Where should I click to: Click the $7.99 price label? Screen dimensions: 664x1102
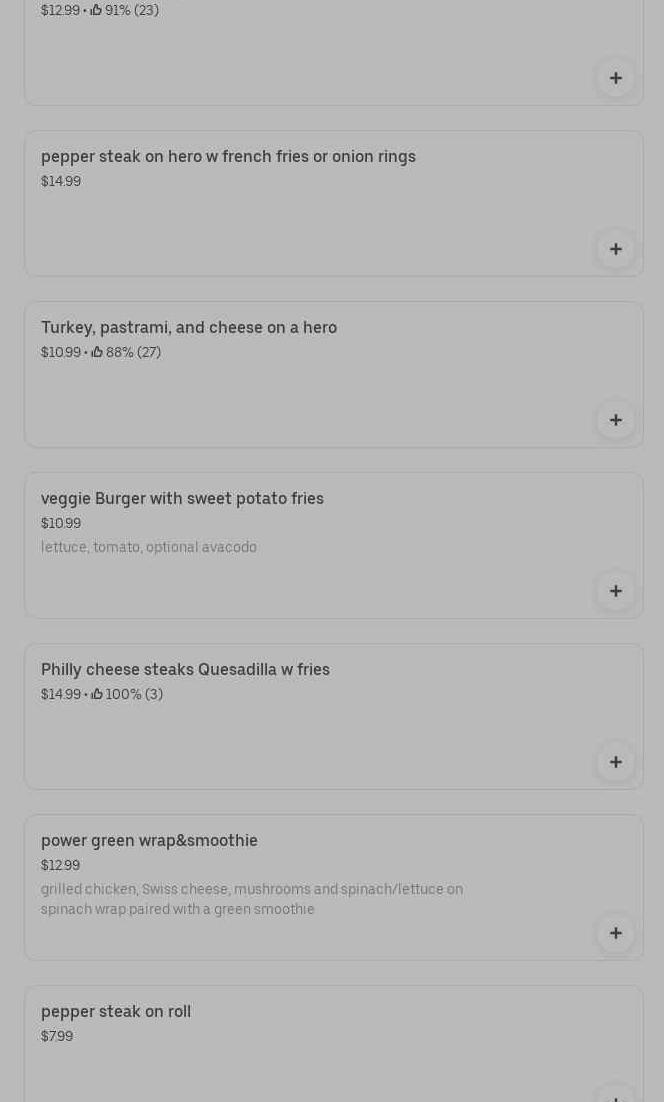pyautogui.click(x=57, y=1036)
